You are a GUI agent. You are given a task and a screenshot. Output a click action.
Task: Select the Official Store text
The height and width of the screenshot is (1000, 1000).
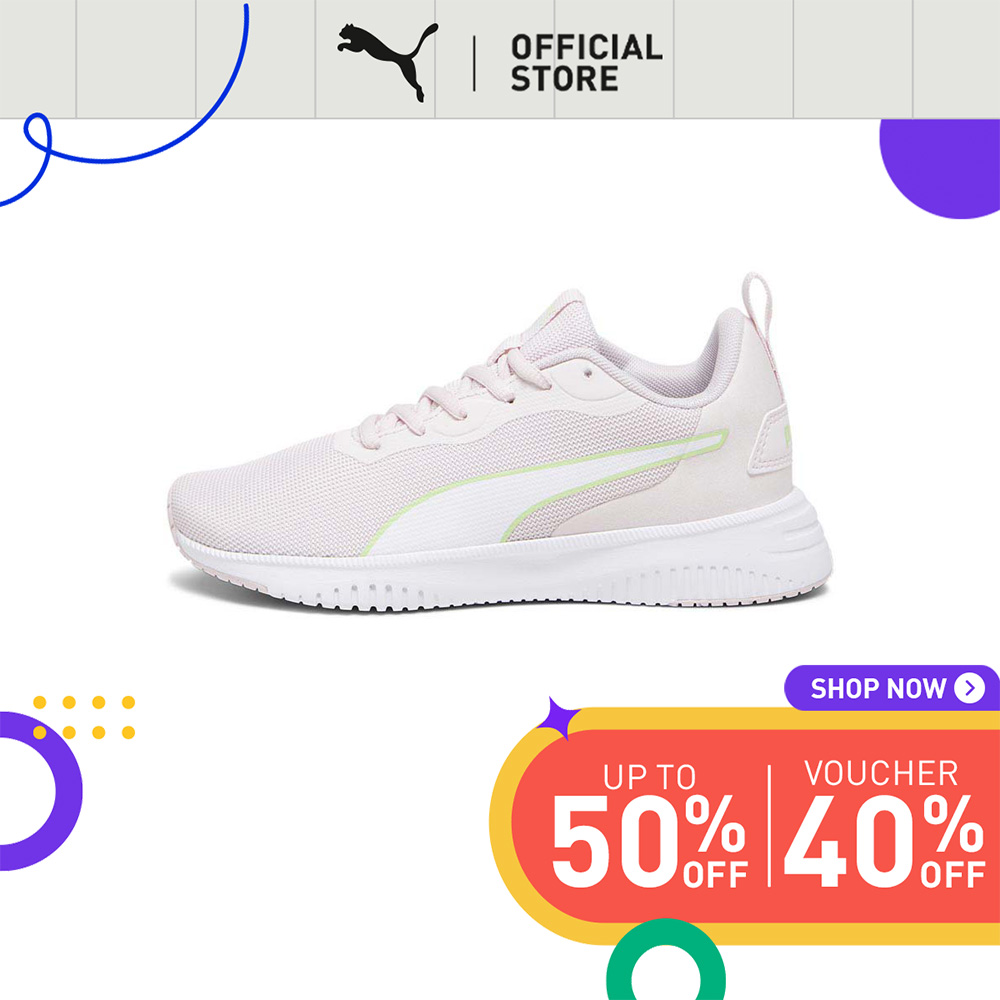click(586, 63)
